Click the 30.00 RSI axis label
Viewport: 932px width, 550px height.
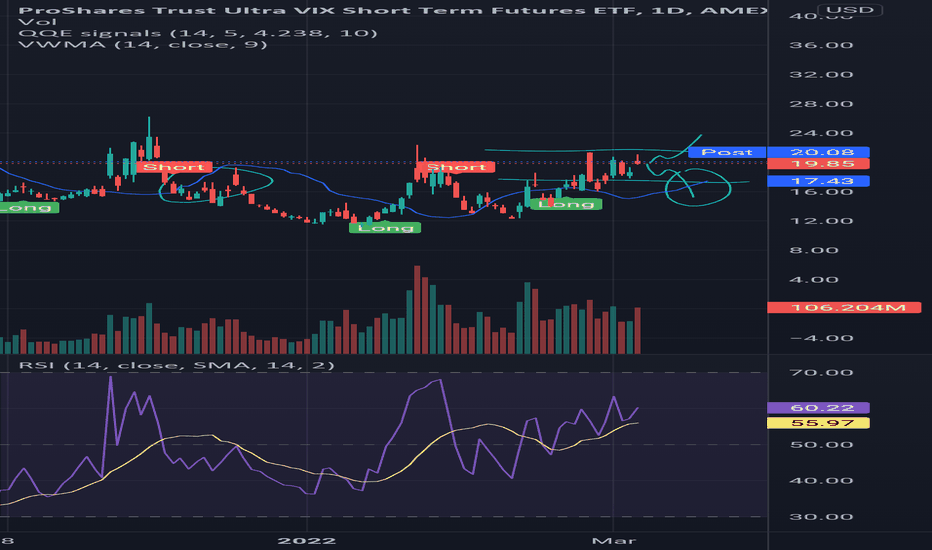[821, 517]
